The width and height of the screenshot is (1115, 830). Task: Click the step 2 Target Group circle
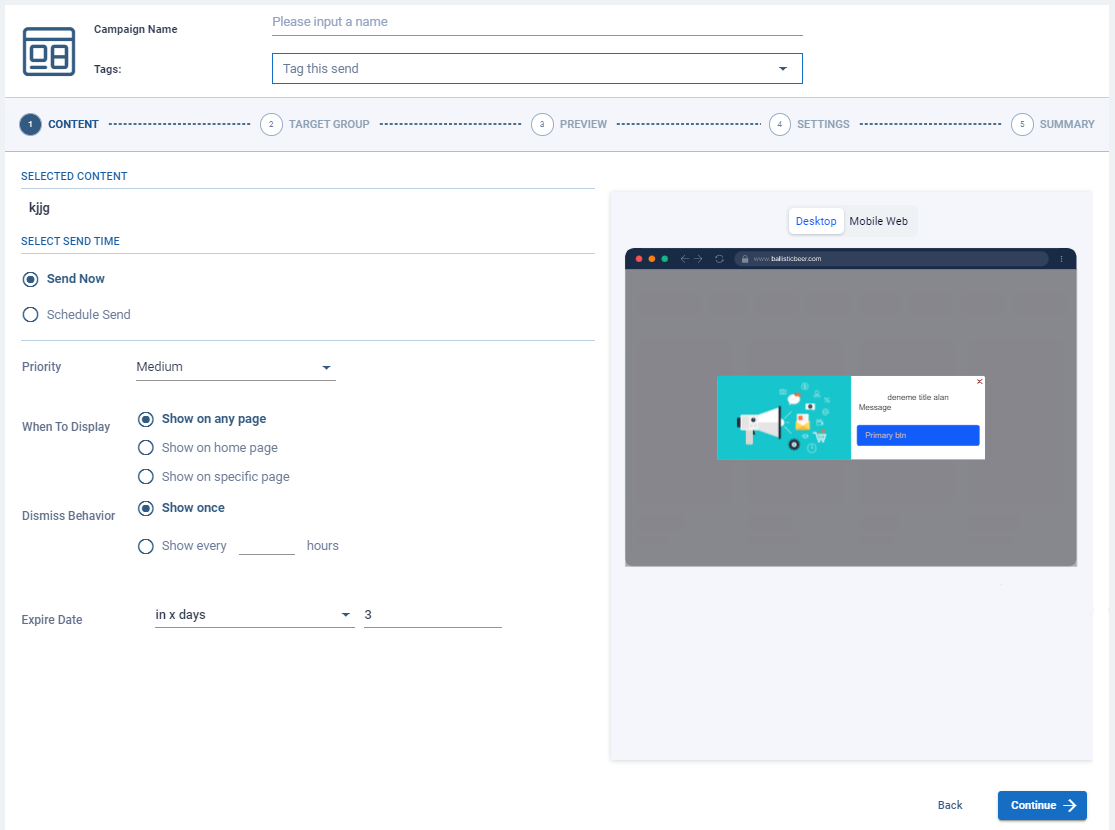click(x=270, y=124)
